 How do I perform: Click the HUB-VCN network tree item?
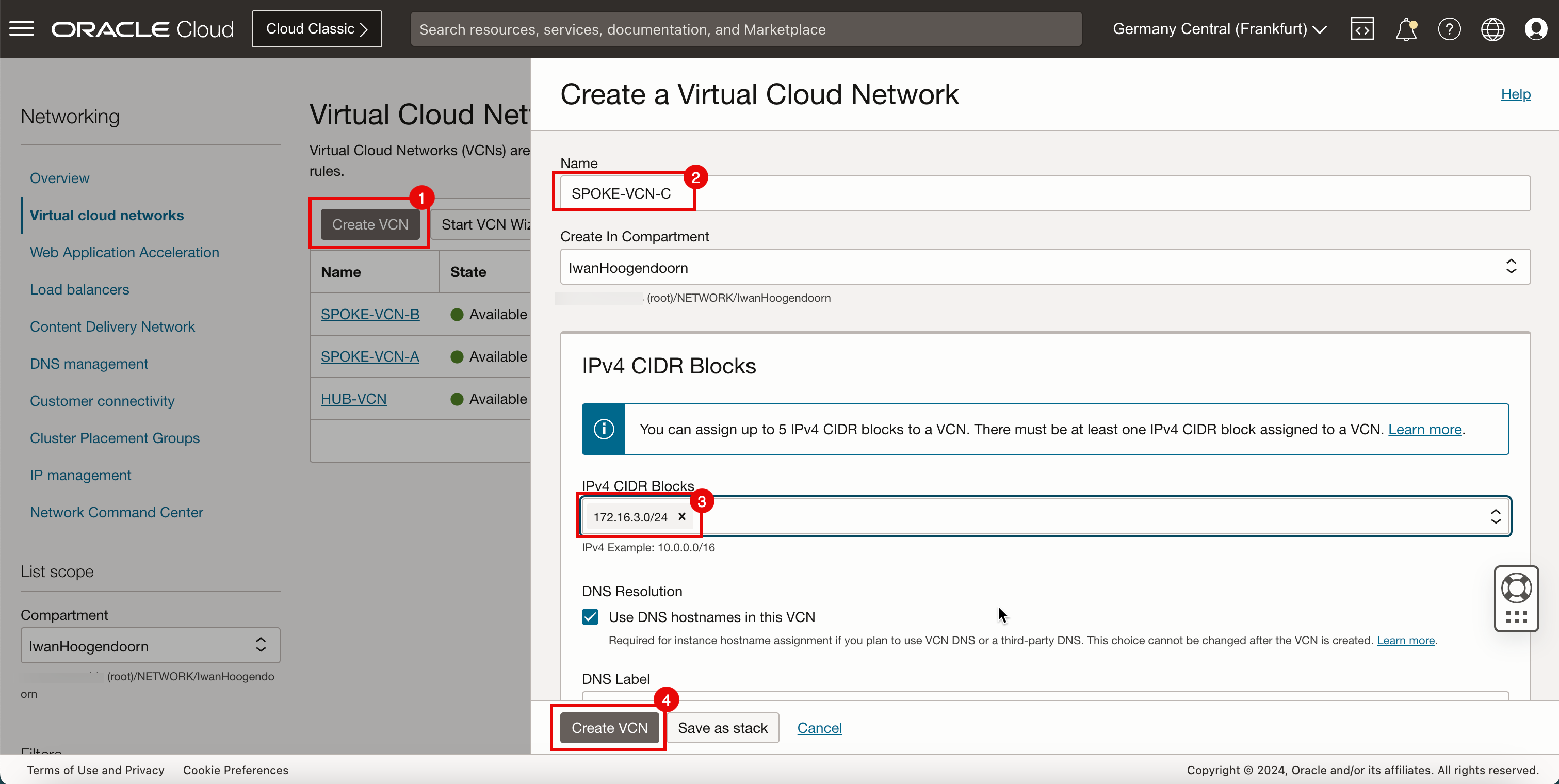pos(352,398)
